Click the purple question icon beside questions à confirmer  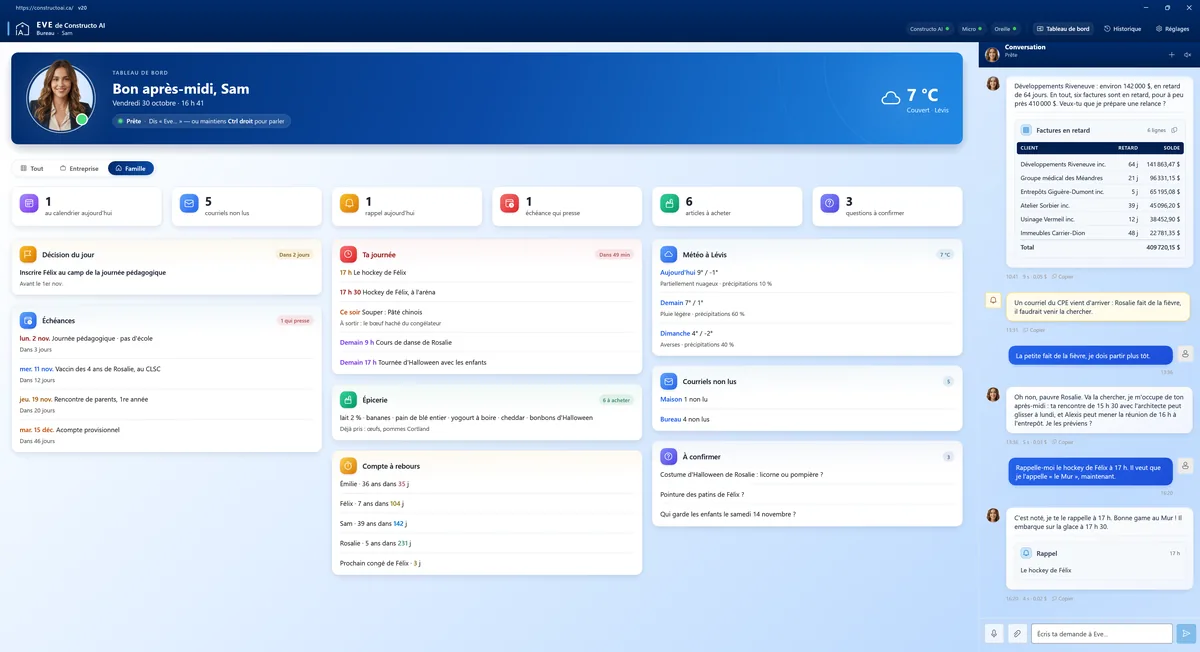click(x=829, y=204)
